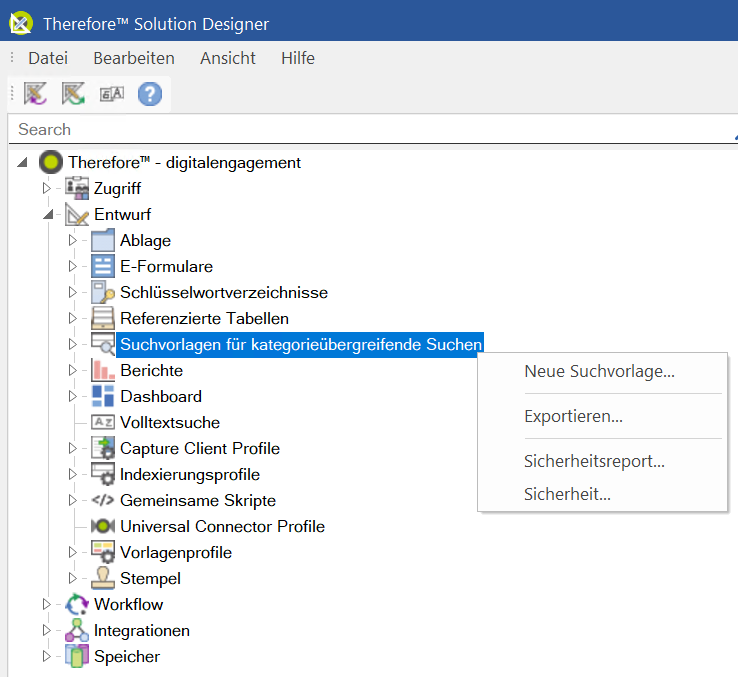Click the first designer toolbar icon with the purple arrow
The width and height of the screenshot is (738, 677).
coord(36,94)
